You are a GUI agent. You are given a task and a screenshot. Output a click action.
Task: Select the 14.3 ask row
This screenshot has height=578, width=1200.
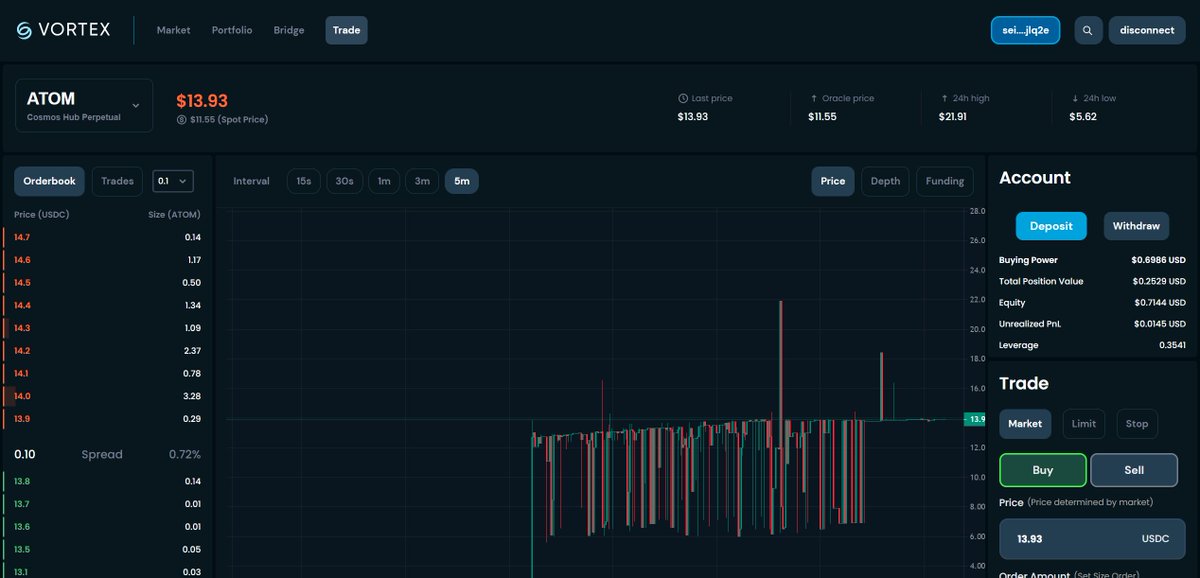(107, 328)
